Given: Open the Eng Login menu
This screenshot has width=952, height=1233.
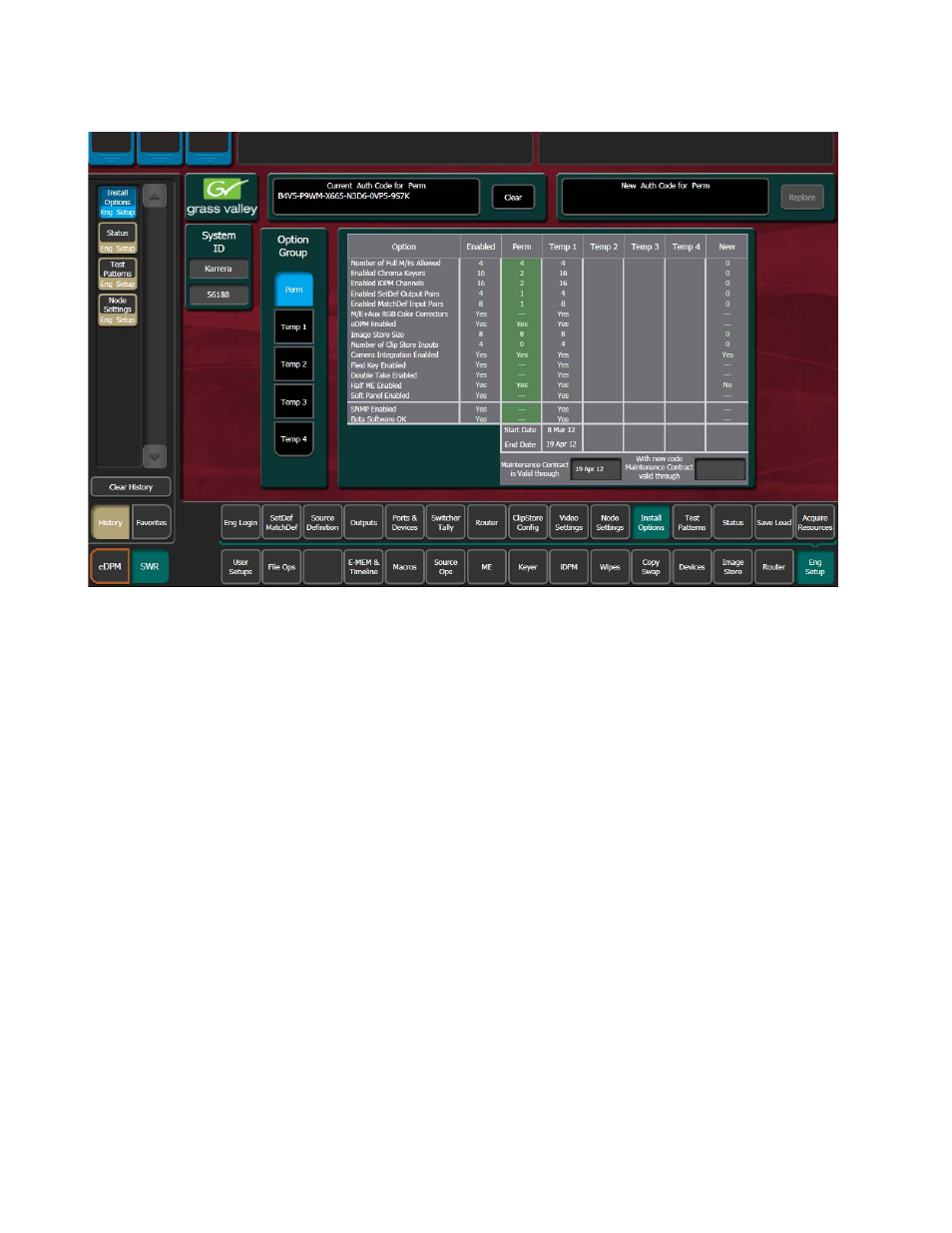Looking at the screenshot, I should pos(240,522).
